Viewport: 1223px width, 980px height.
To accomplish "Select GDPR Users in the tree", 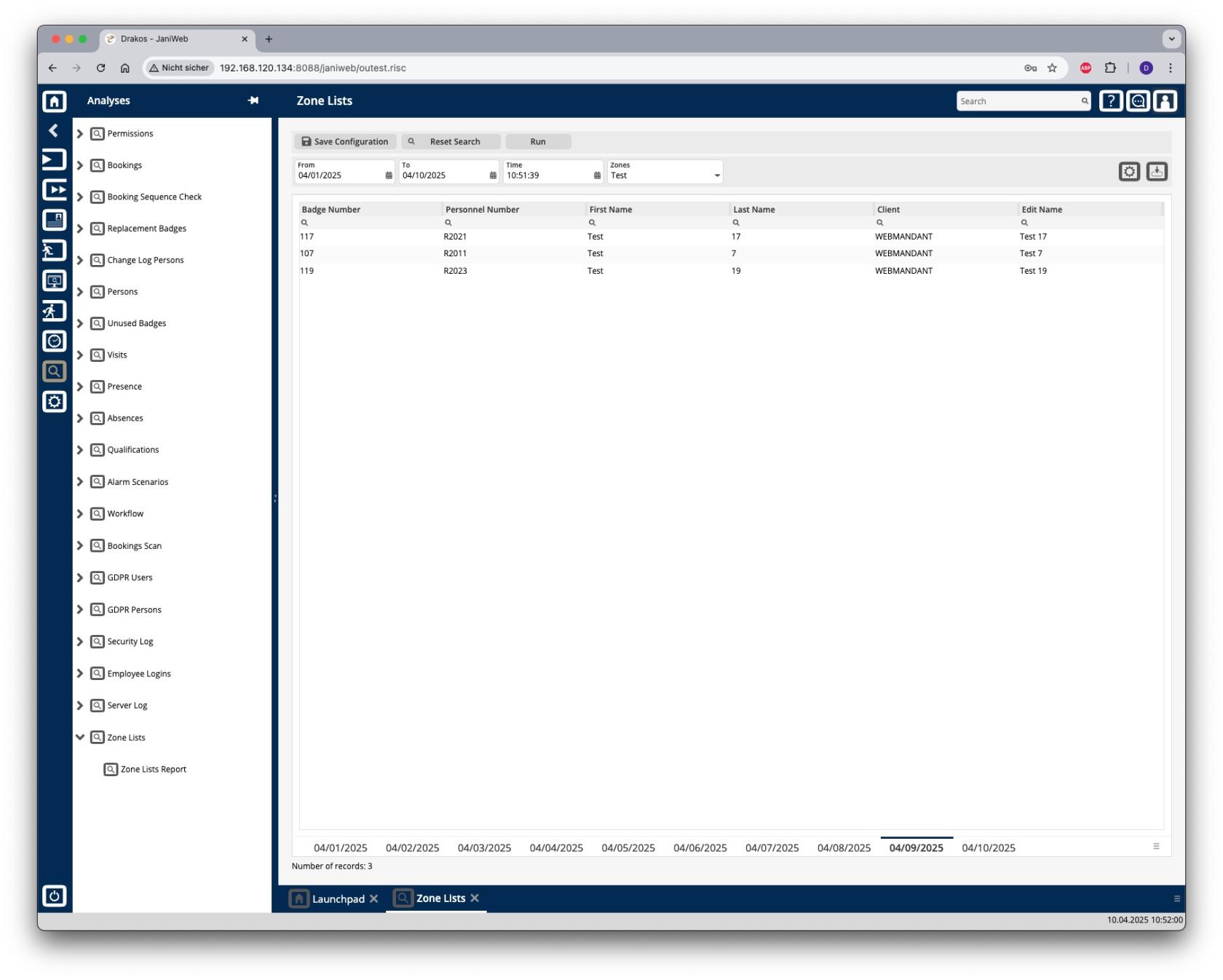I will click(130, 578).
